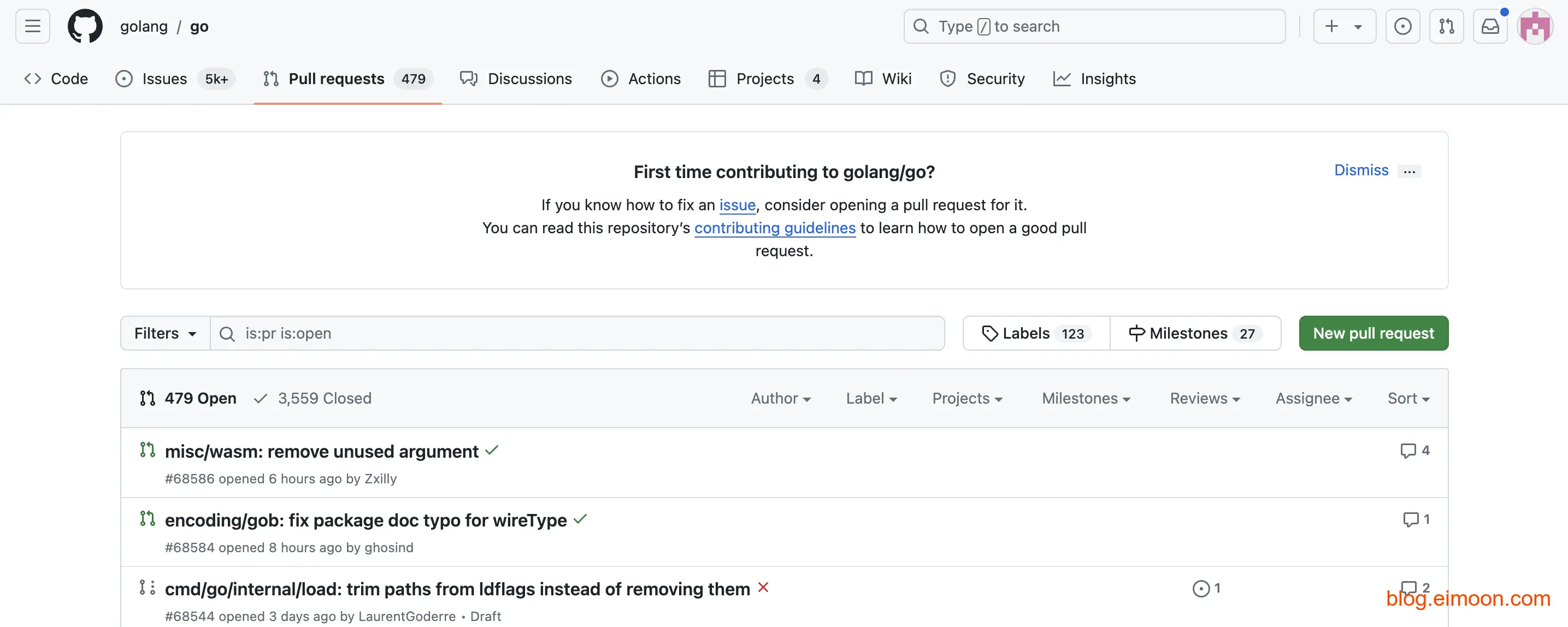Open the hamburger navigation menu
The height and width of the screenshot is (627, 1568).
tap(32, 26)
